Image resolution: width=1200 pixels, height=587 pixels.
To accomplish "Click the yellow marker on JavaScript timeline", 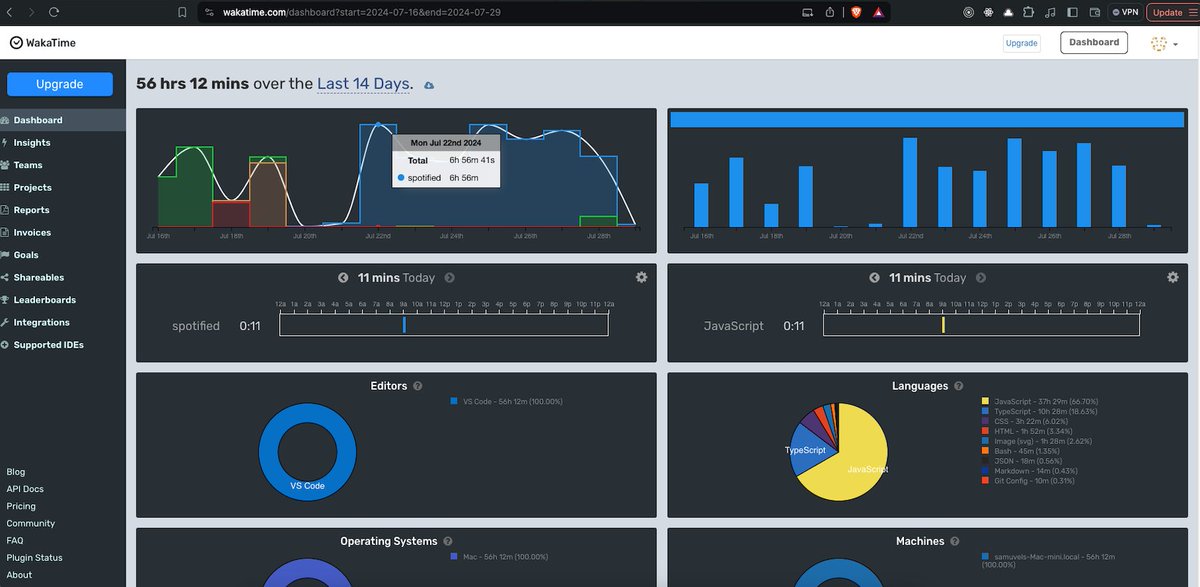I will tap(943, 325).
